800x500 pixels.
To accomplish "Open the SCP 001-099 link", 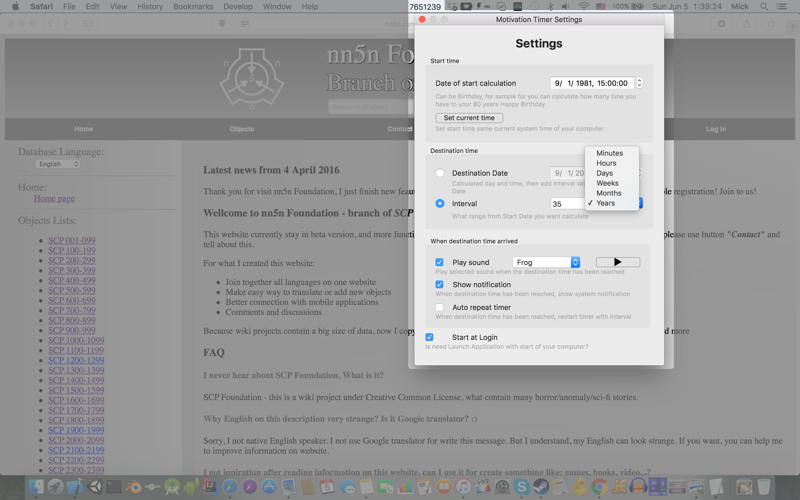I will pyautogui.click(x=72, y=240).
